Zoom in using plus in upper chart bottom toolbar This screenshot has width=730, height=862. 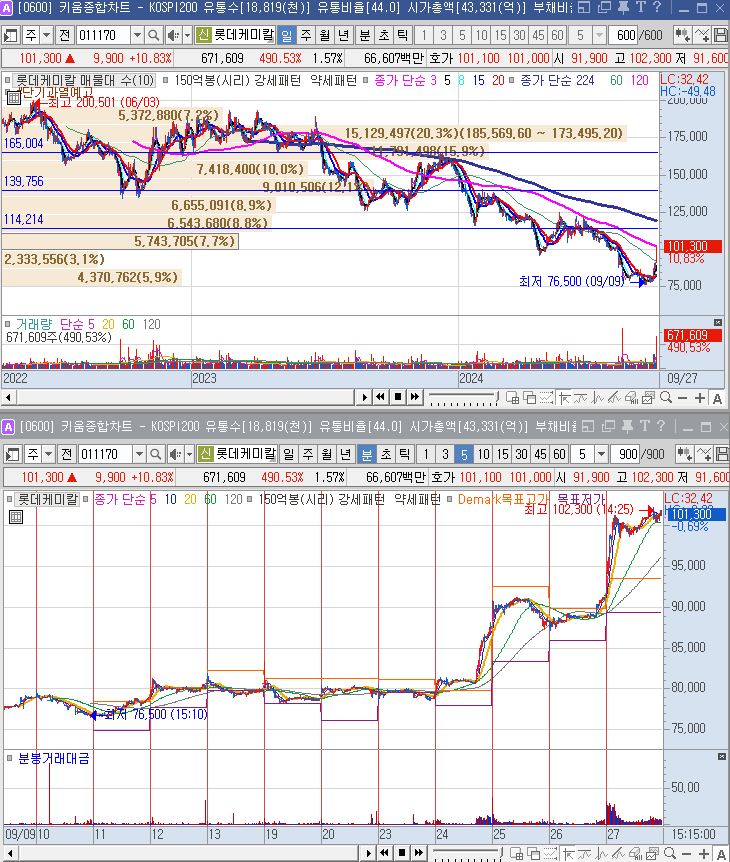pyautogui.click(x=700, y=398)
